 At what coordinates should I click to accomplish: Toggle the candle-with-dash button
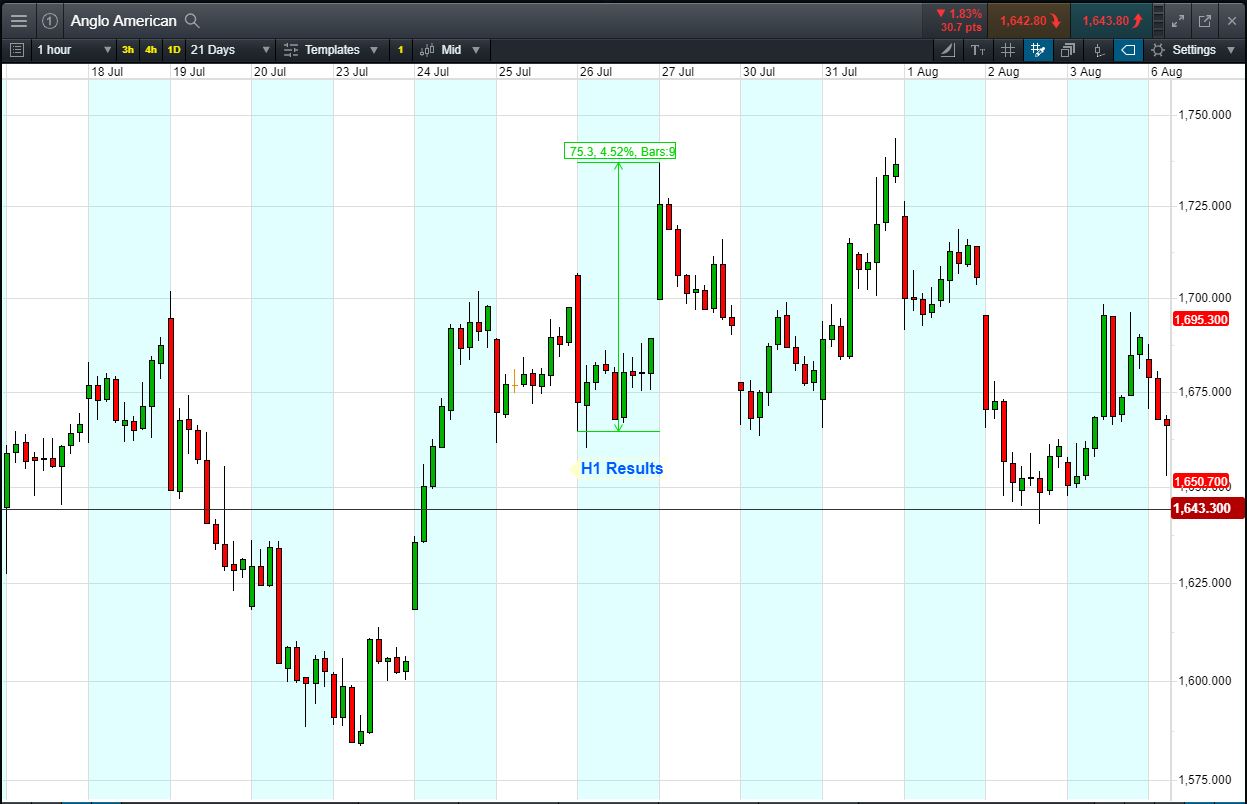1098,50
